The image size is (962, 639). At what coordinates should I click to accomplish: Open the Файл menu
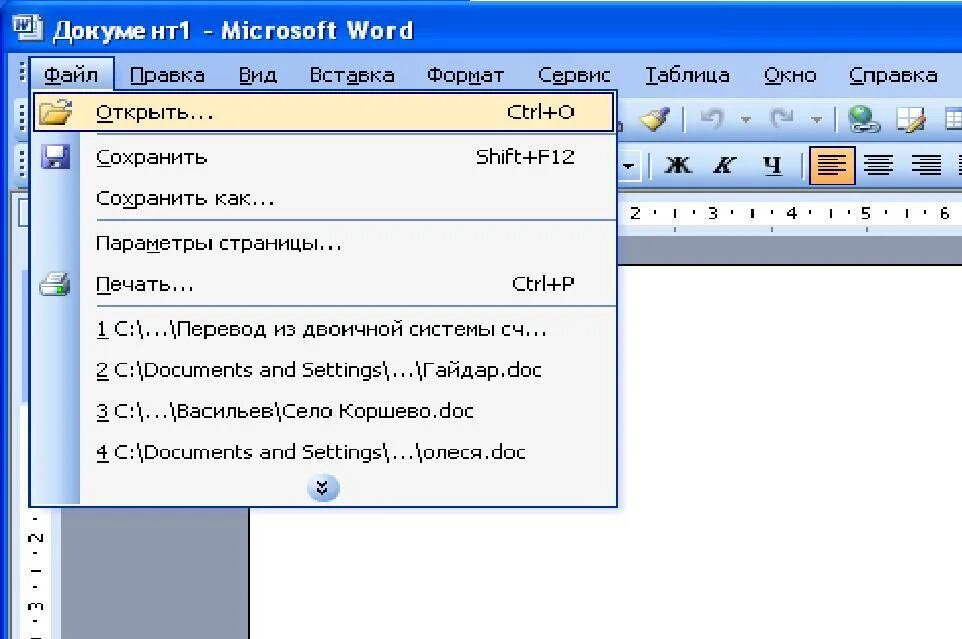[71, 75]
